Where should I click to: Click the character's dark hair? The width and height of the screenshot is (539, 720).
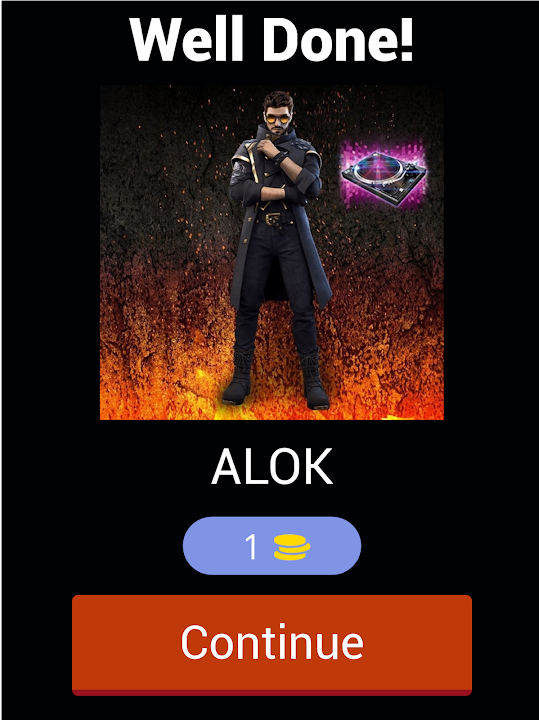(278, 100)
